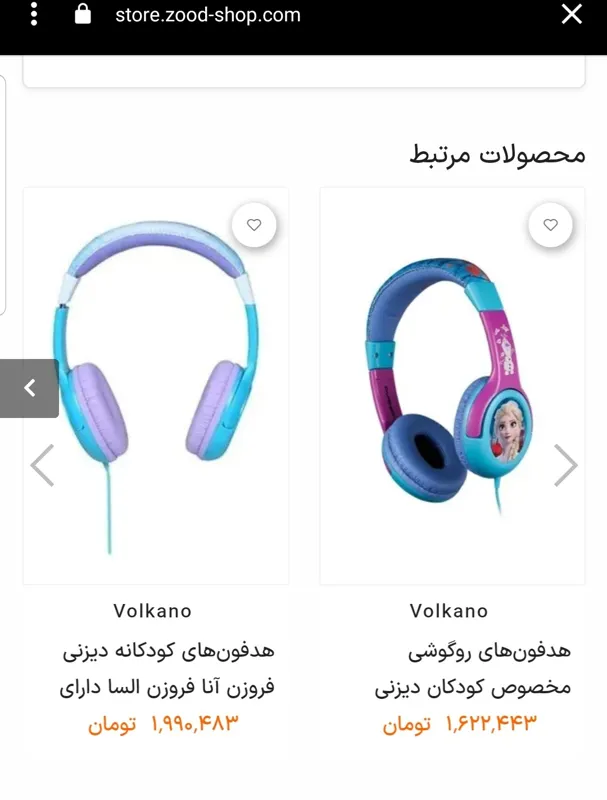Go to next related products slide

pos(566,465)
